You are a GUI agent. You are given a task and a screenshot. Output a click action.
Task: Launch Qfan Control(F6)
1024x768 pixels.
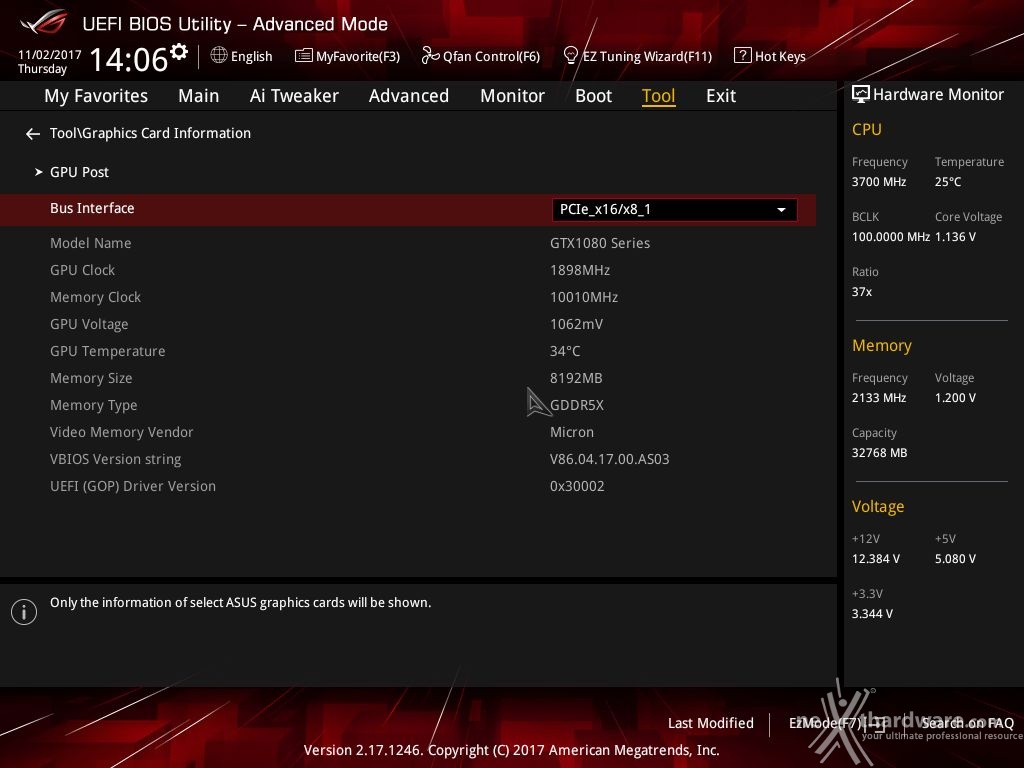(491, 57)
